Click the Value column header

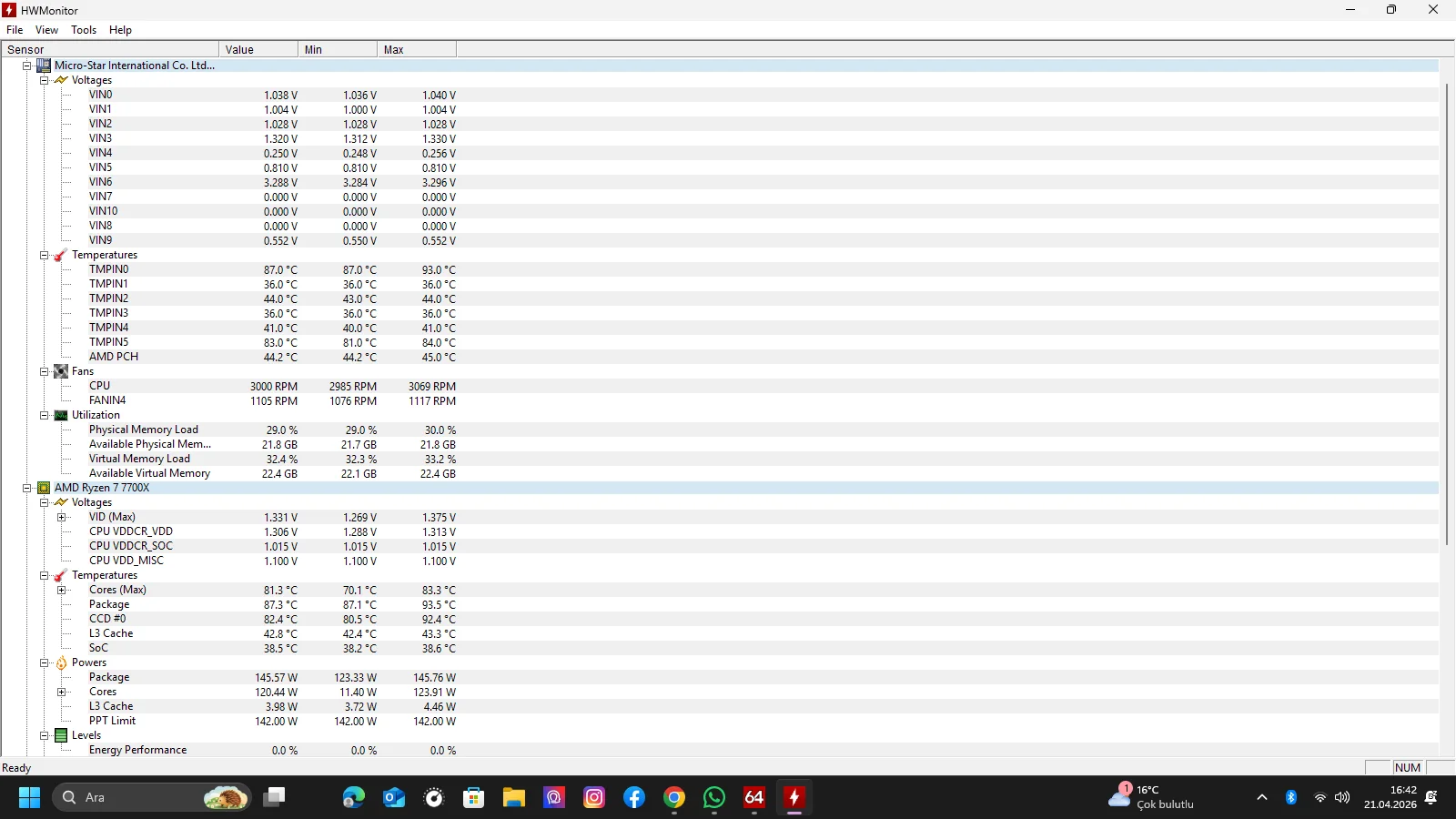coord(258,49)
